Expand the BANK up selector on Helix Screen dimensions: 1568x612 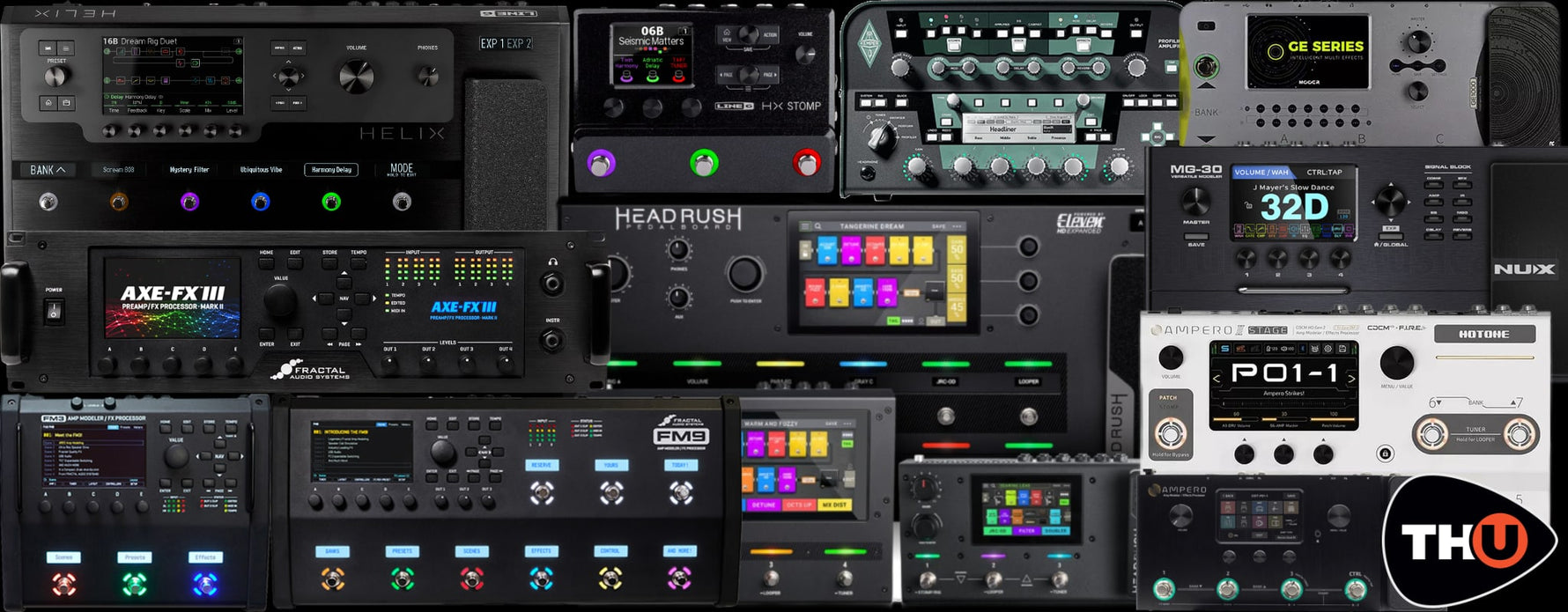click(x=48, y=170)
